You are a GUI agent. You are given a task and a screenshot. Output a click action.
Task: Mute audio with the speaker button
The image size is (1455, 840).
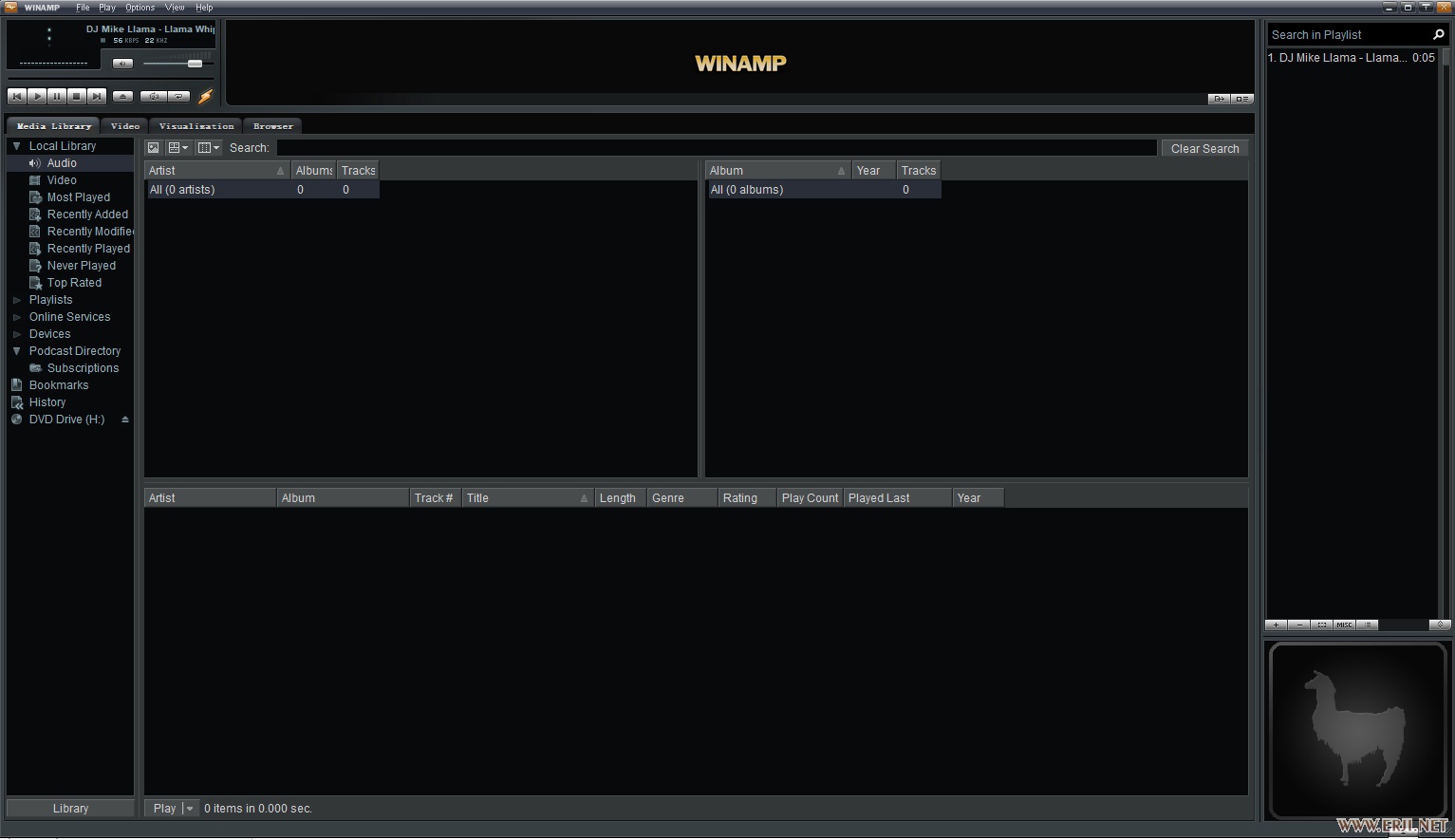tap(122, 64)
